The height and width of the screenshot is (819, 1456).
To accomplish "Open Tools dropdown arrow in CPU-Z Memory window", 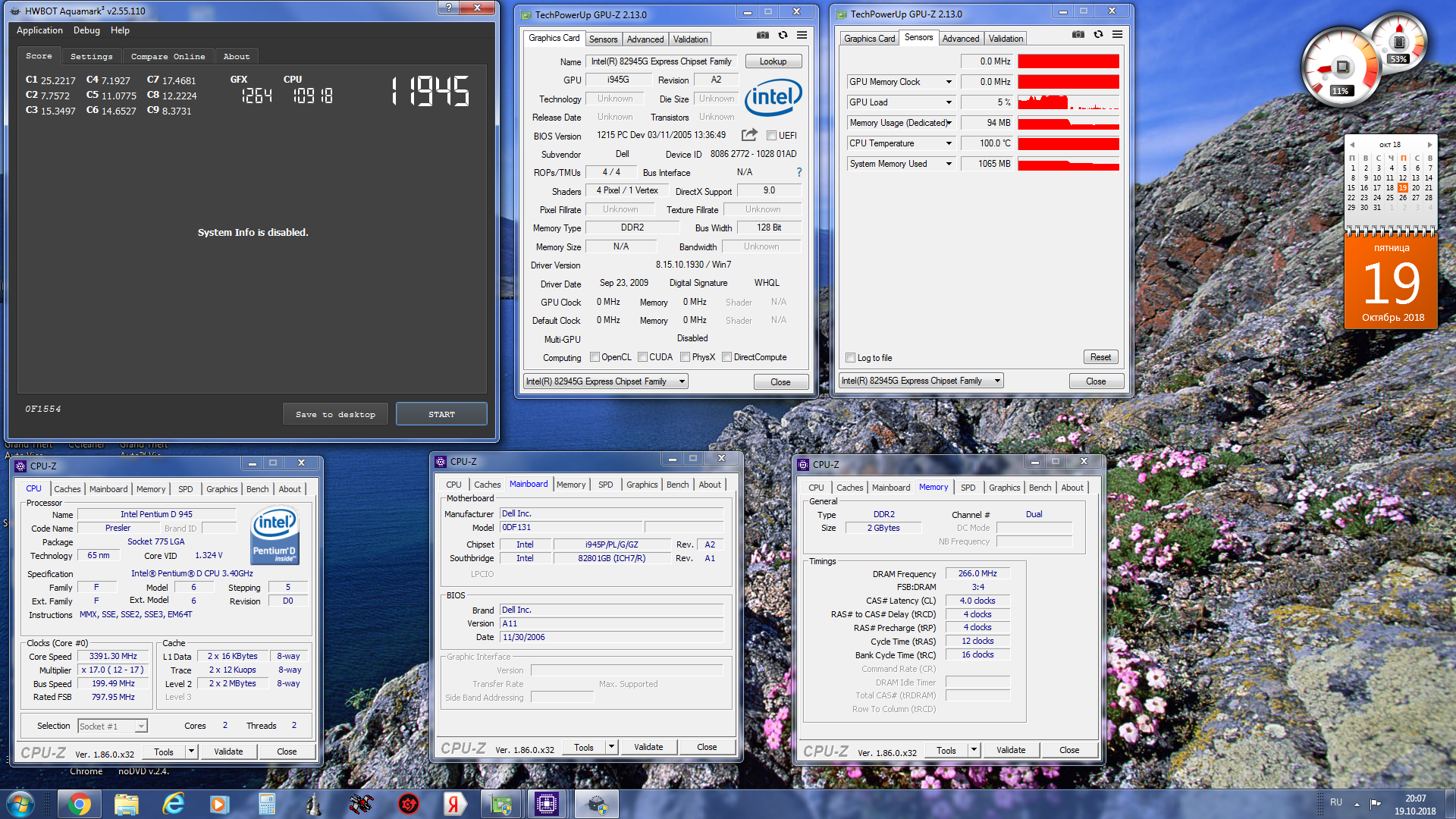I will 974,750.
